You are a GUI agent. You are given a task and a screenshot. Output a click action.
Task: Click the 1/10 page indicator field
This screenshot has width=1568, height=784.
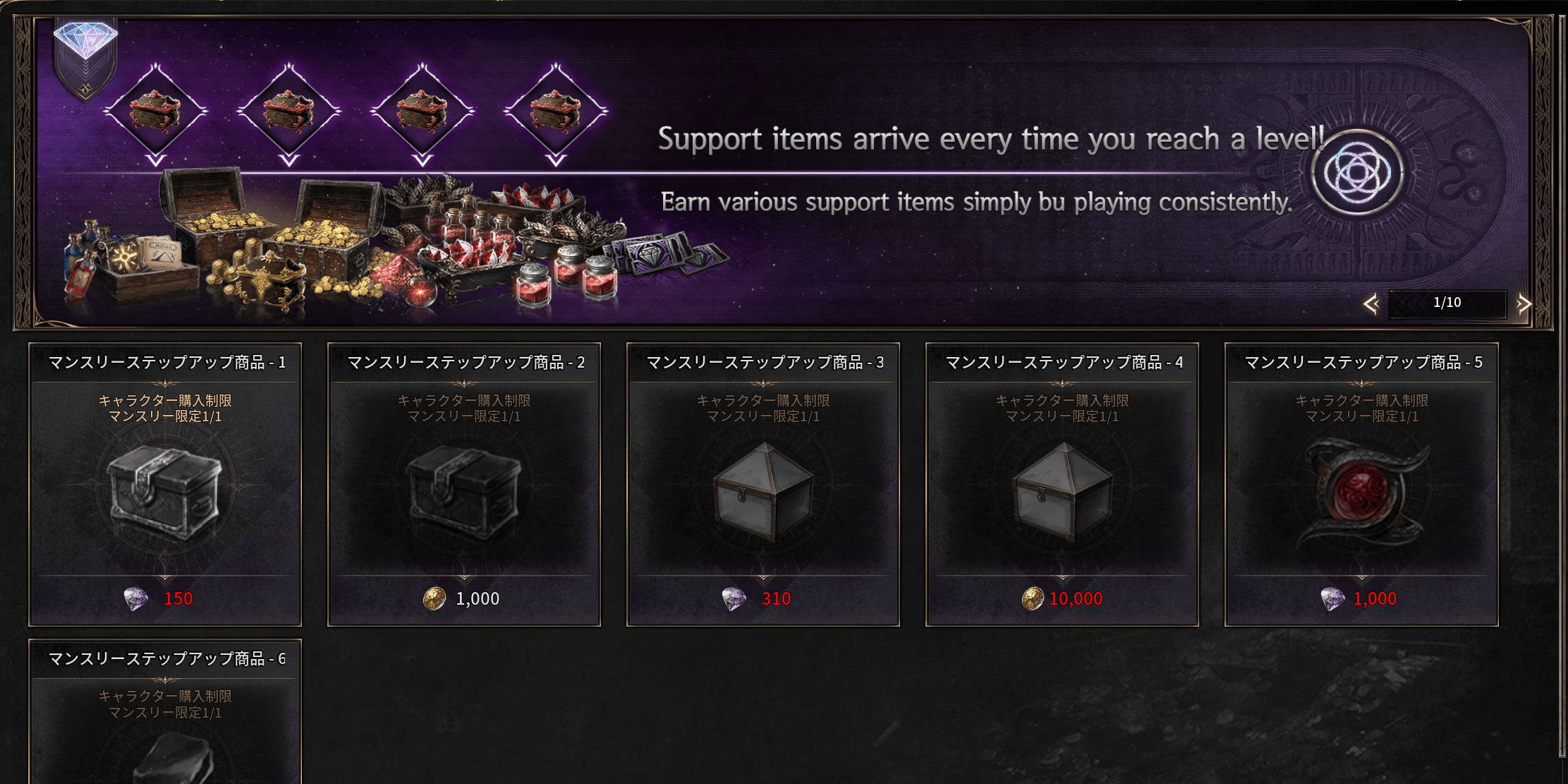1447,303
